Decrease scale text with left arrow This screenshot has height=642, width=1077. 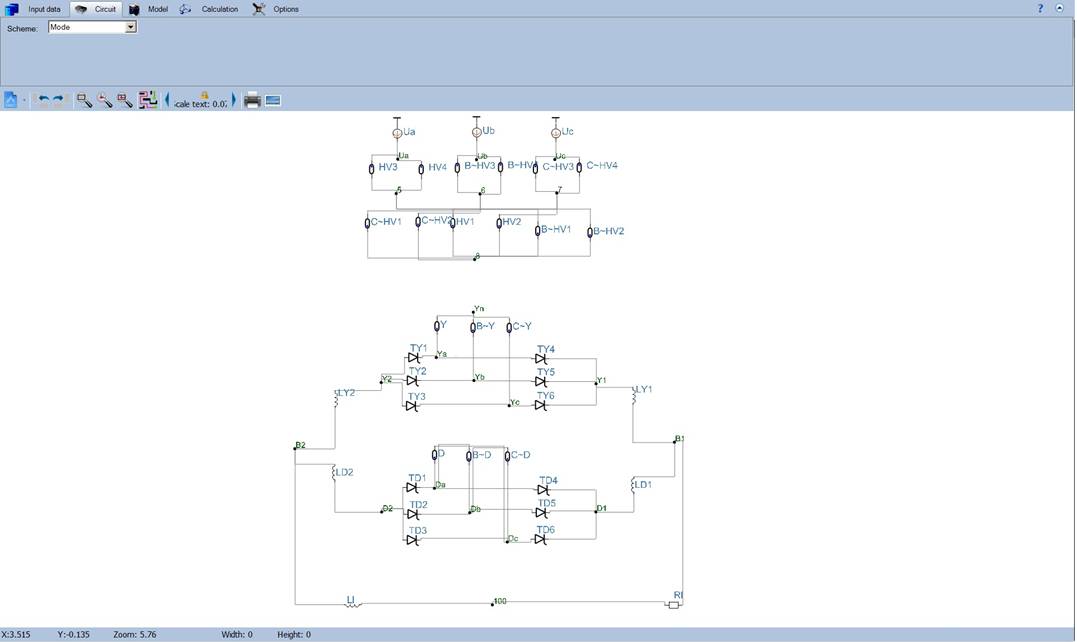(x=167, y=100)
